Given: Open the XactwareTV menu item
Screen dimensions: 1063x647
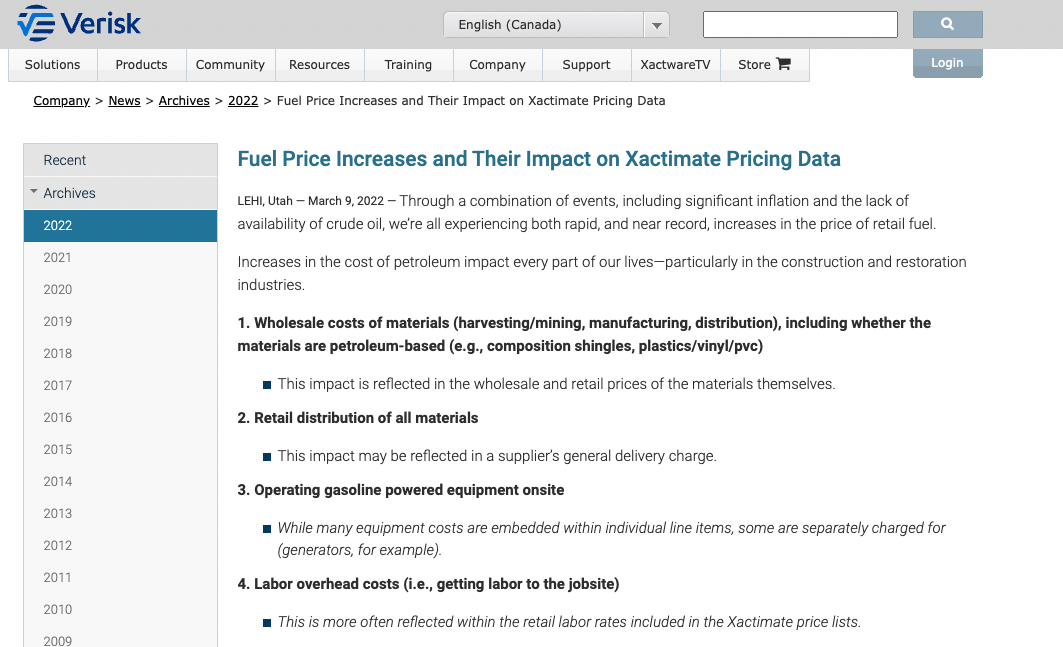Looking at the screenshot, I should click(x=675, y=65).
